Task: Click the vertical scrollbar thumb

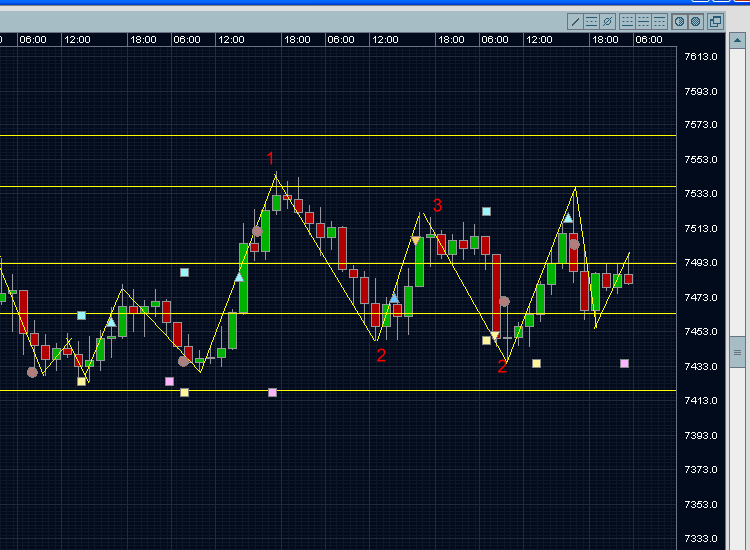Action: pos(739,352)
